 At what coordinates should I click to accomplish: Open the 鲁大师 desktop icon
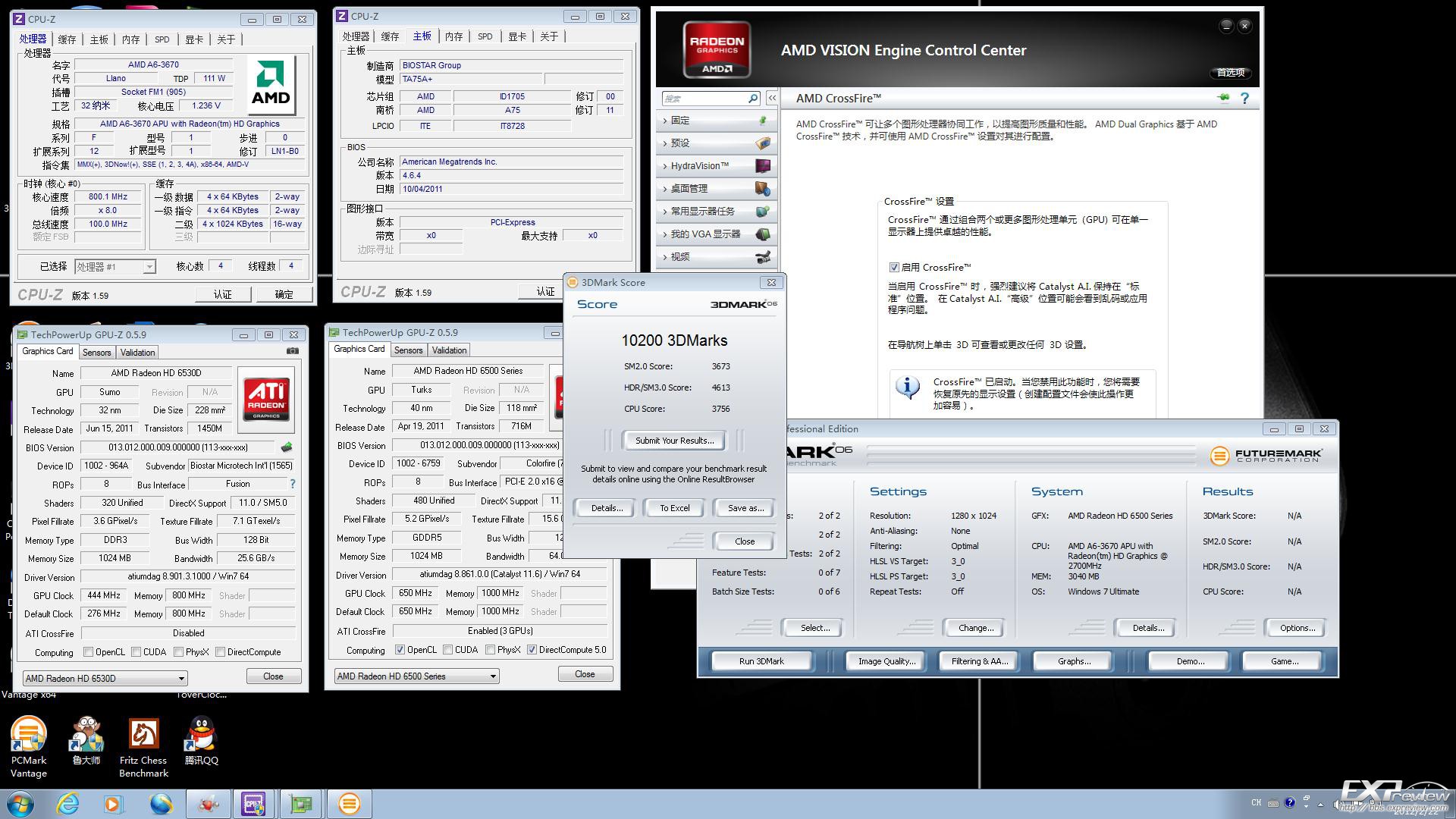[86, 740]
